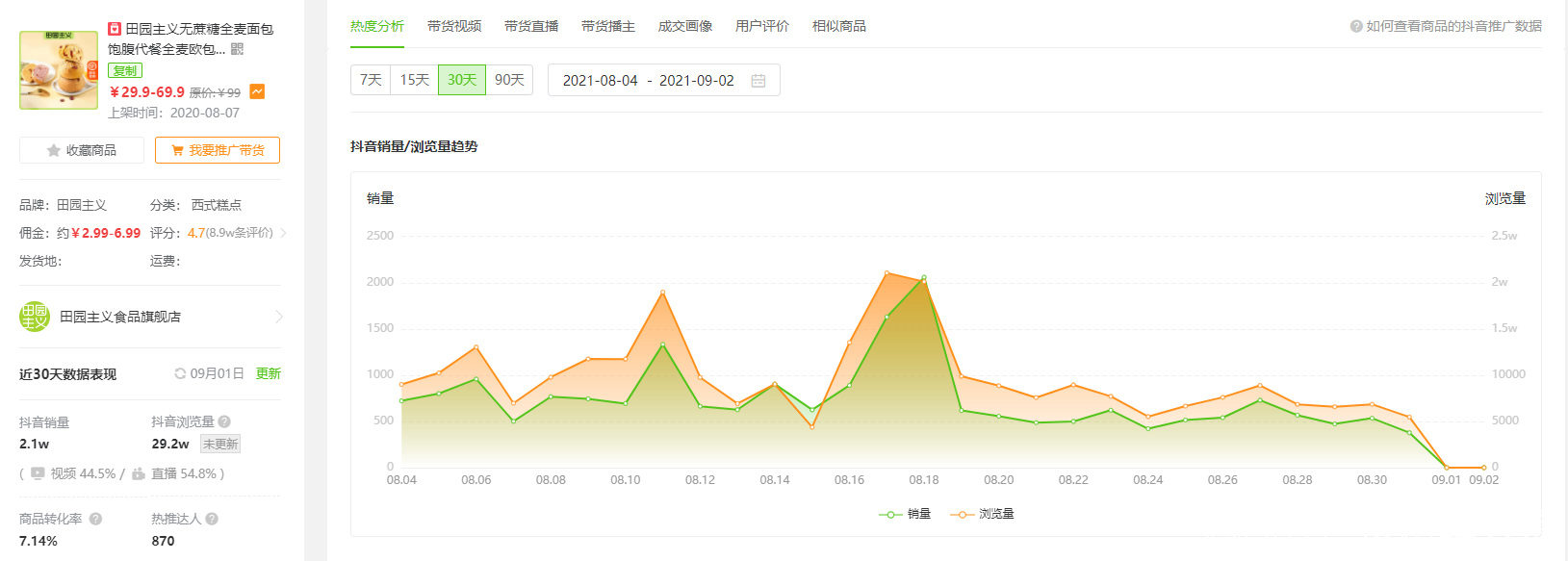
Task: Click the 未更新 status tag
Action: [x=220, y=444]
